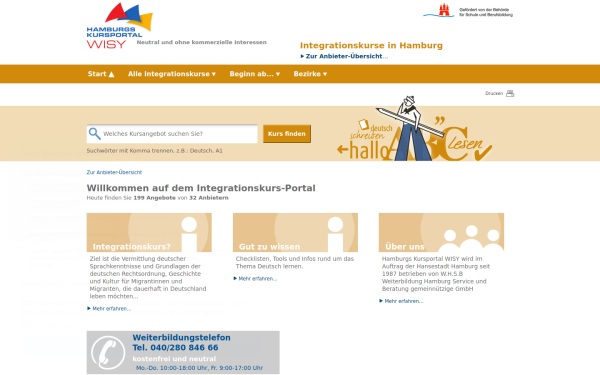Select Integrationskurse in Hamburg heading
The height and width of the screenshot is (375, 600).
click(x=371, y=46)
